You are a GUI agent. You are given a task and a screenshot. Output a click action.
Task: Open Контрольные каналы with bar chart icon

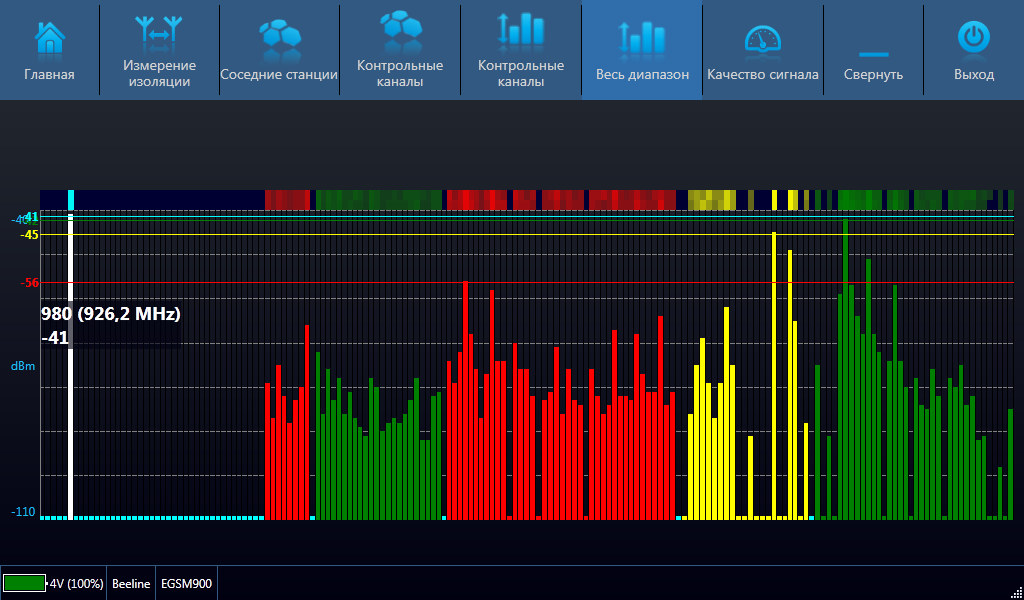pyautogui.click(x=520, y=50)
